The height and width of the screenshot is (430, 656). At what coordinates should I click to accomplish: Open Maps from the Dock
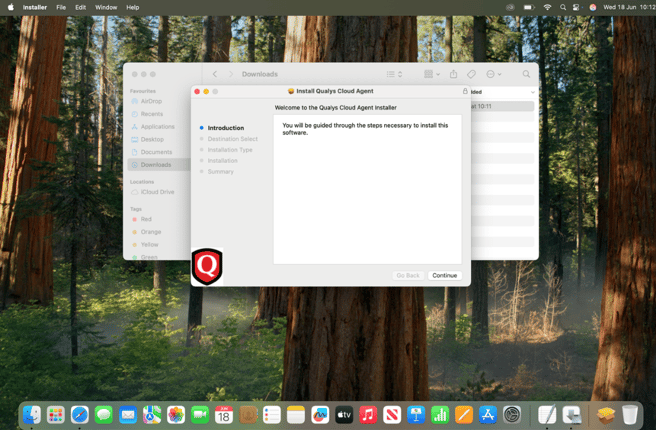[x=152, y=415]
